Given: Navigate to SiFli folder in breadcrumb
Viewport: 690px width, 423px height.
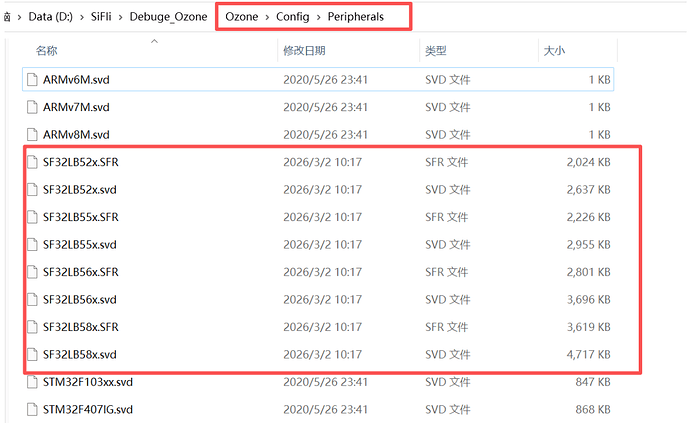Looking at the screenshot, I should pos(101,17).
